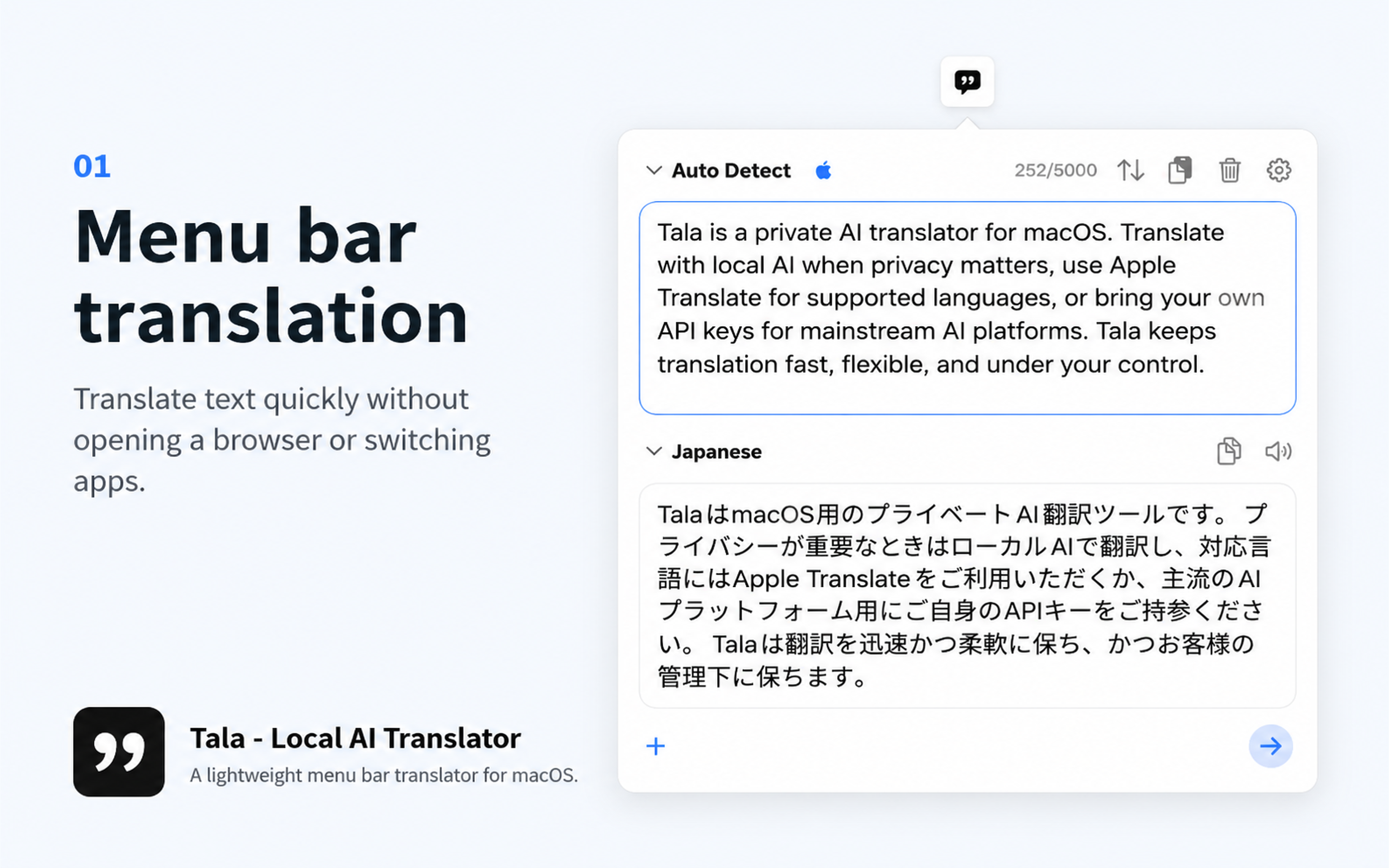1389x868 pixels.
Task: Click the lightweight menu bar translator tagline
Action: (384, 775)
